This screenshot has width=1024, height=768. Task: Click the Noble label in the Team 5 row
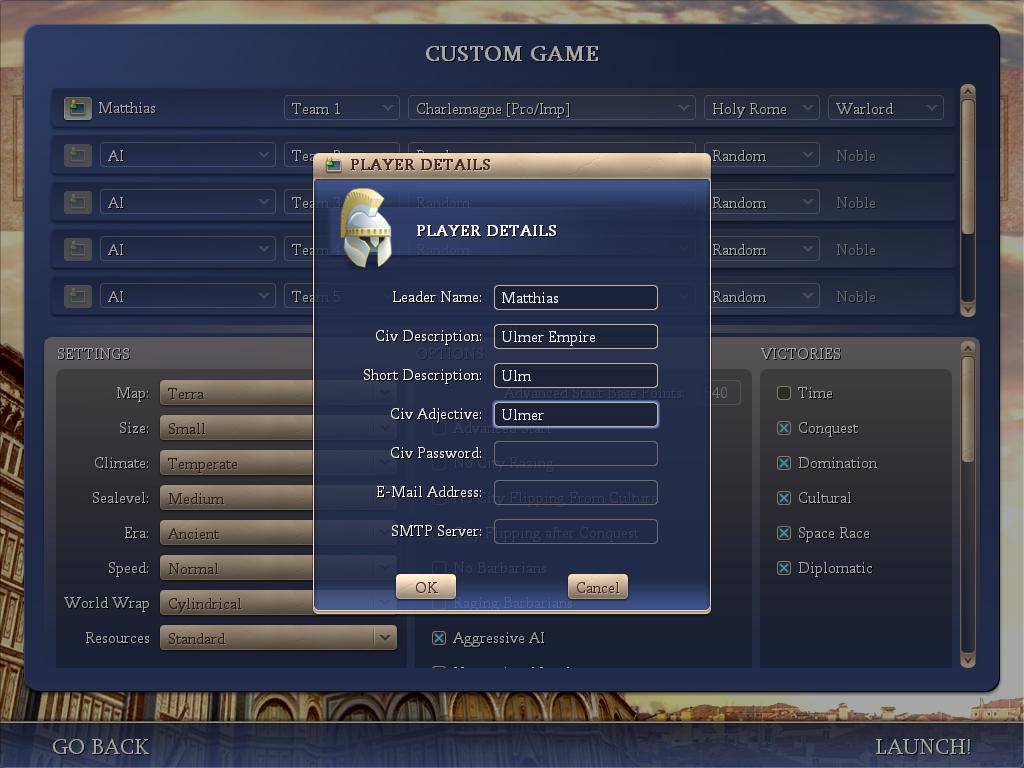tap(856, 296)
